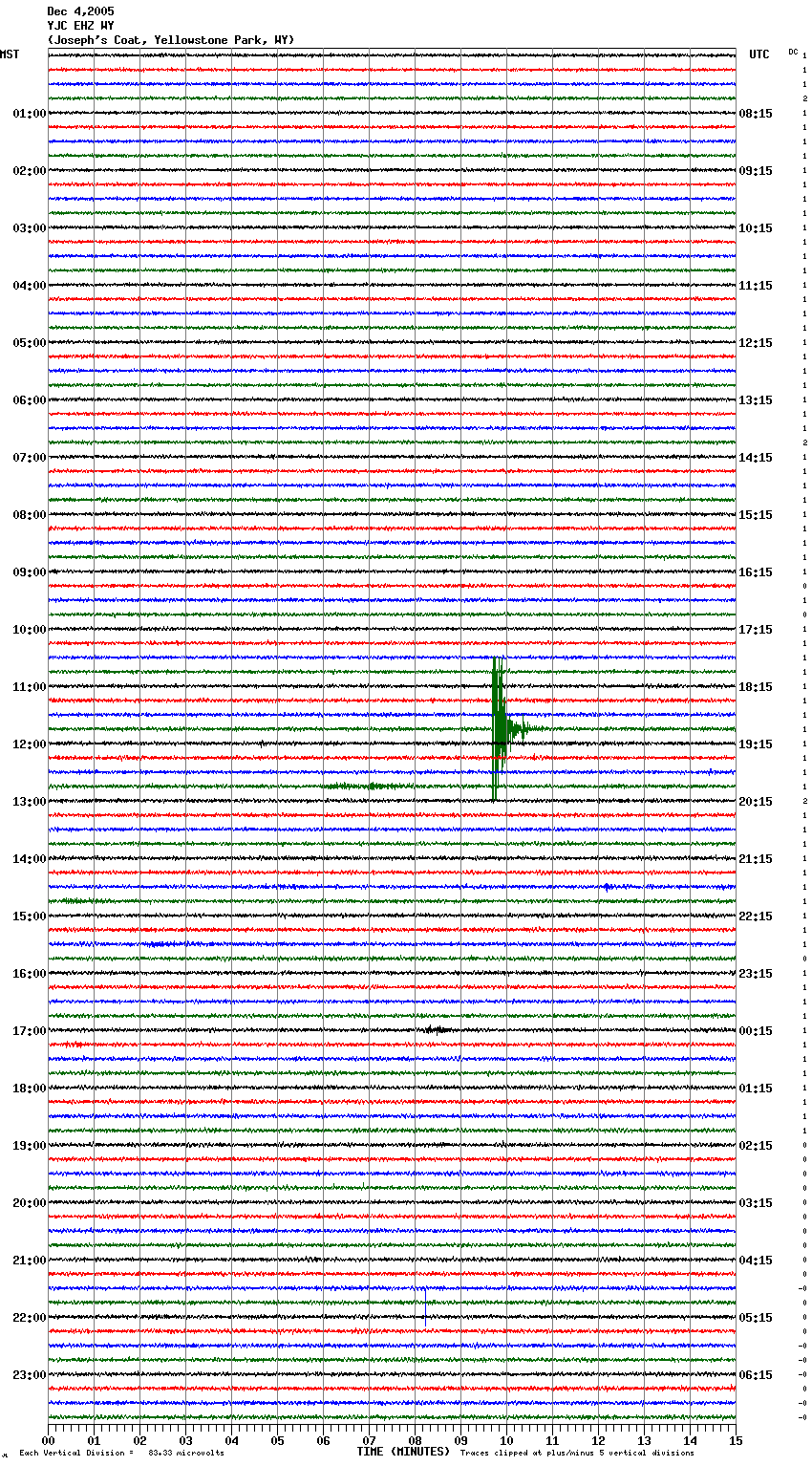This screenshot has width=812, height=1466.
Task: Click the "21:00" MST hour label
Action: click(29, 1261)
